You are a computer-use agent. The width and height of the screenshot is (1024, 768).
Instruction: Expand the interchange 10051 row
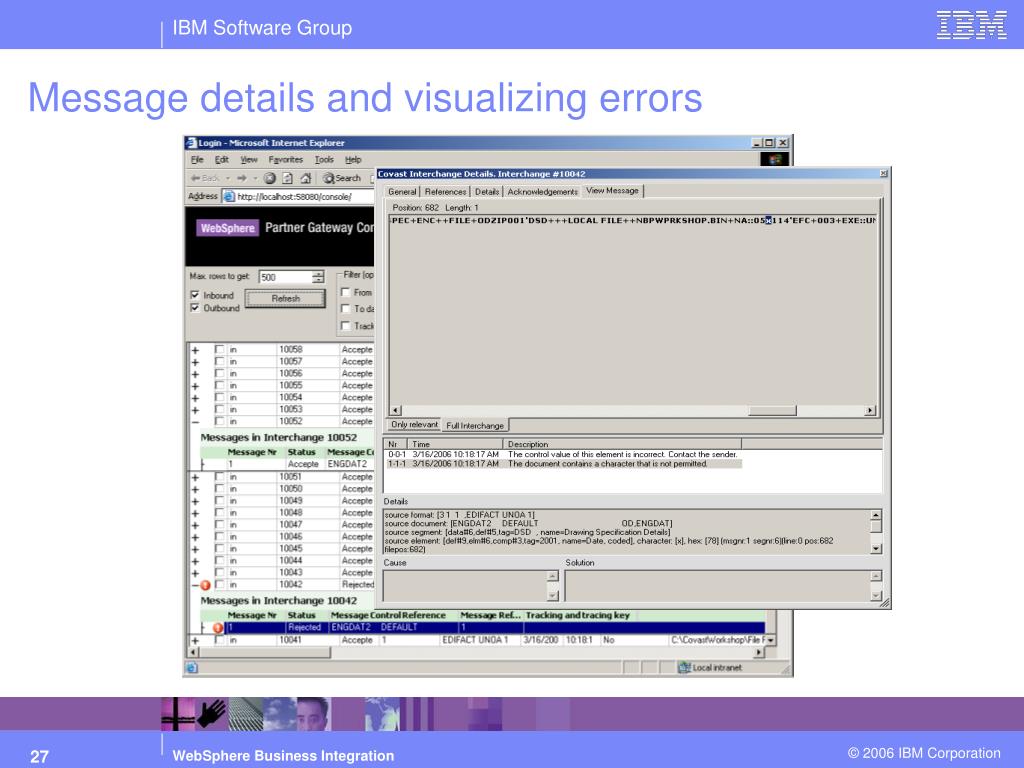tap(195, 477)
